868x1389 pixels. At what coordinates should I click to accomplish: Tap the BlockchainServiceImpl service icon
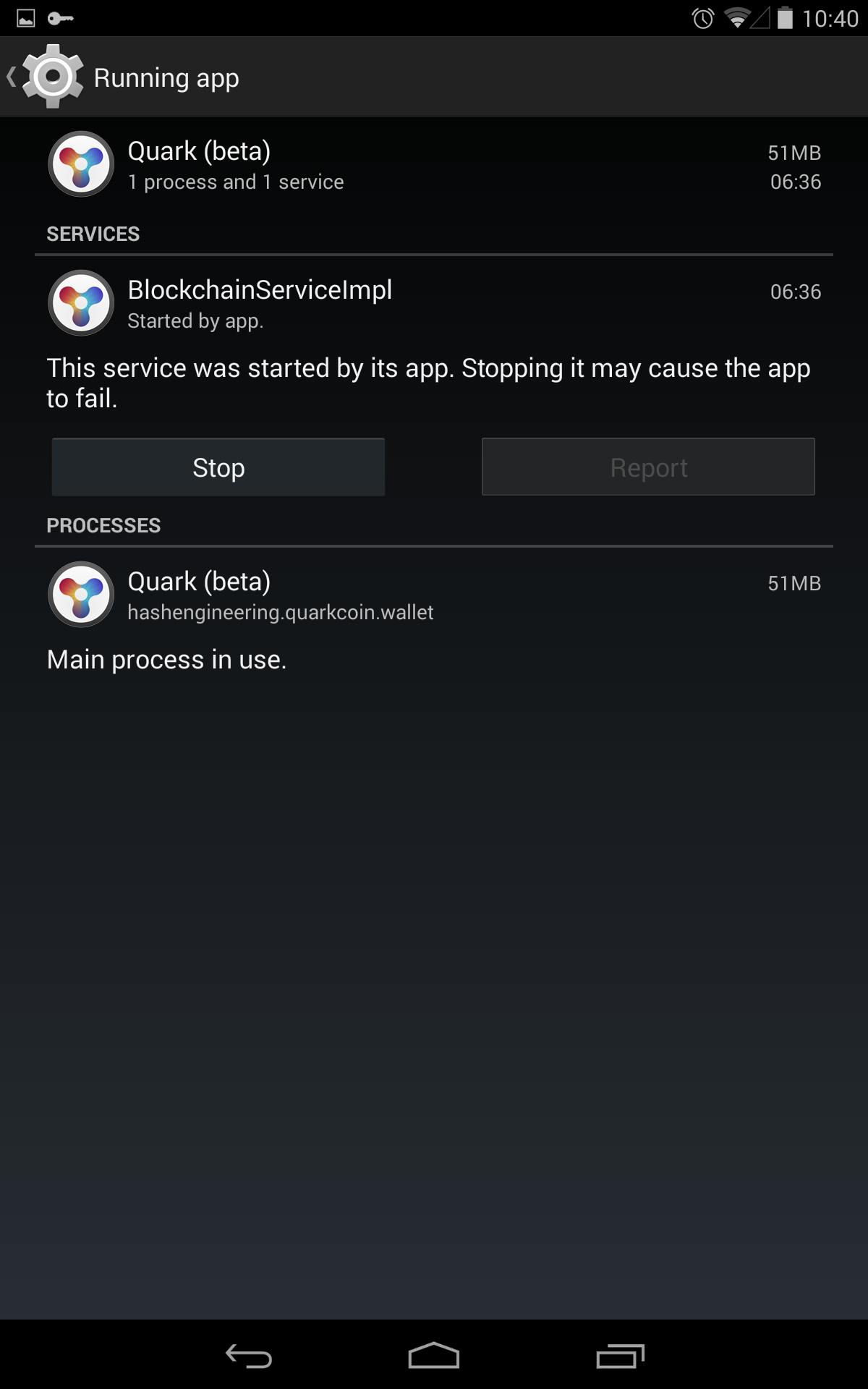pyautogui.click(x=81, y=303)
